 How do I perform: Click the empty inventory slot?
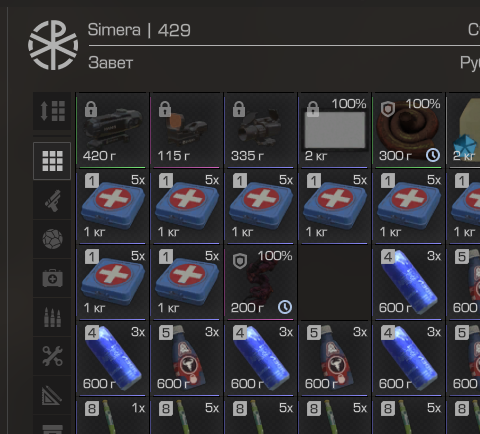(334, 282)
